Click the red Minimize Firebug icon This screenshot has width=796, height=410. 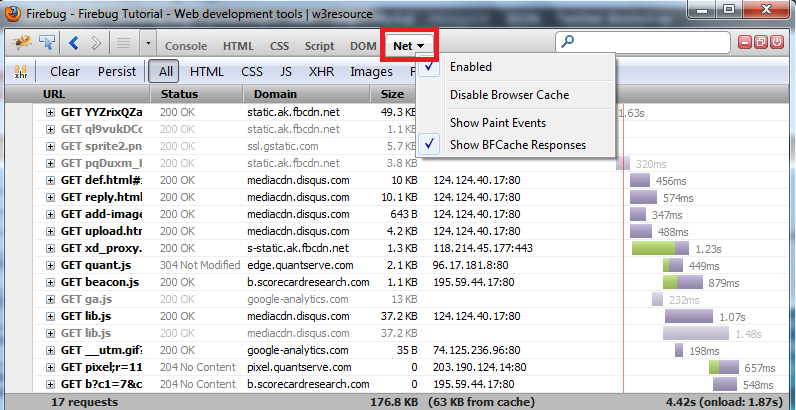pos(746,44)
